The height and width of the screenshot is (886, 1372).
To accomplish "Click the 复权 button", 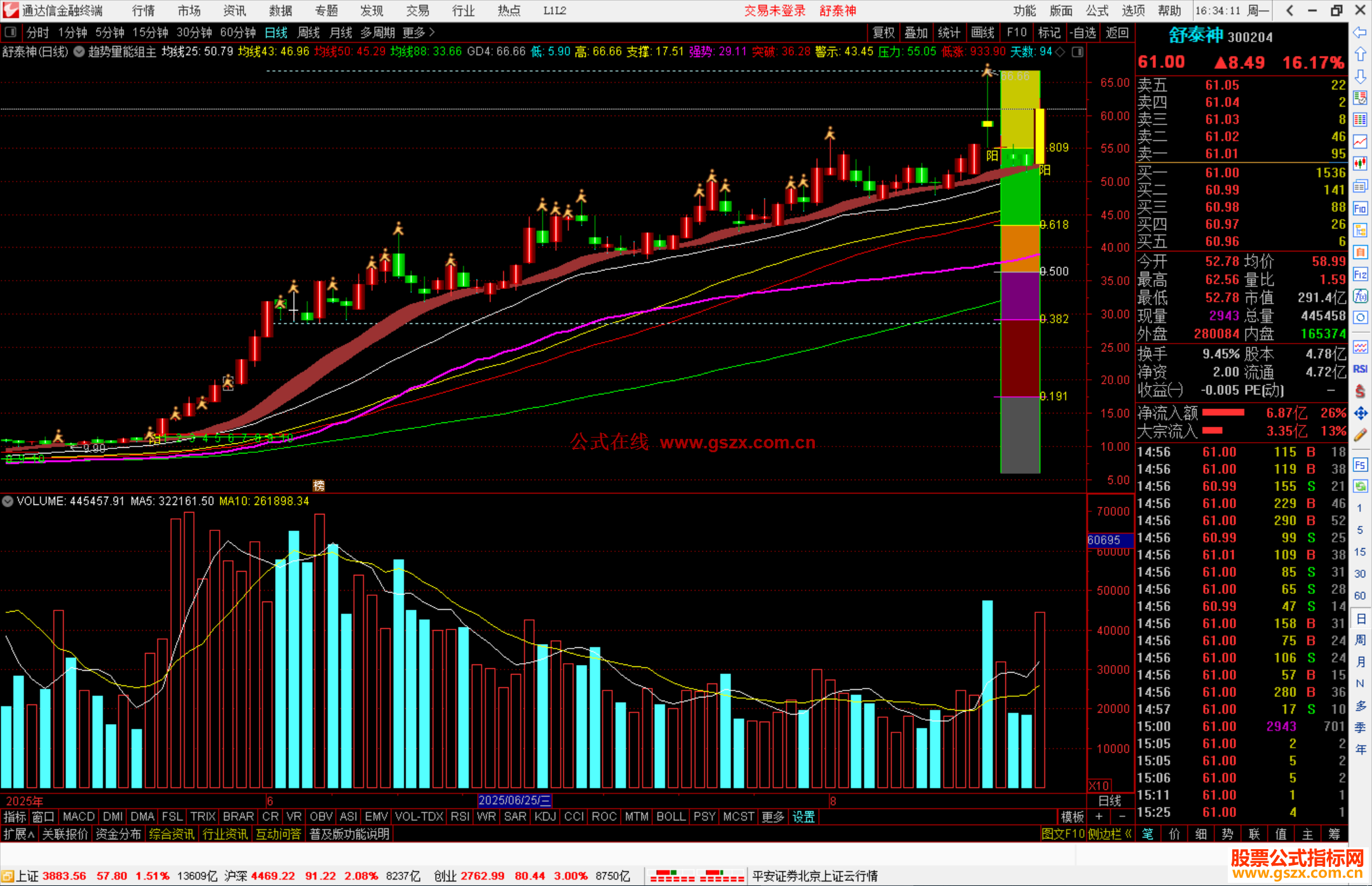I will coord(884,32).
